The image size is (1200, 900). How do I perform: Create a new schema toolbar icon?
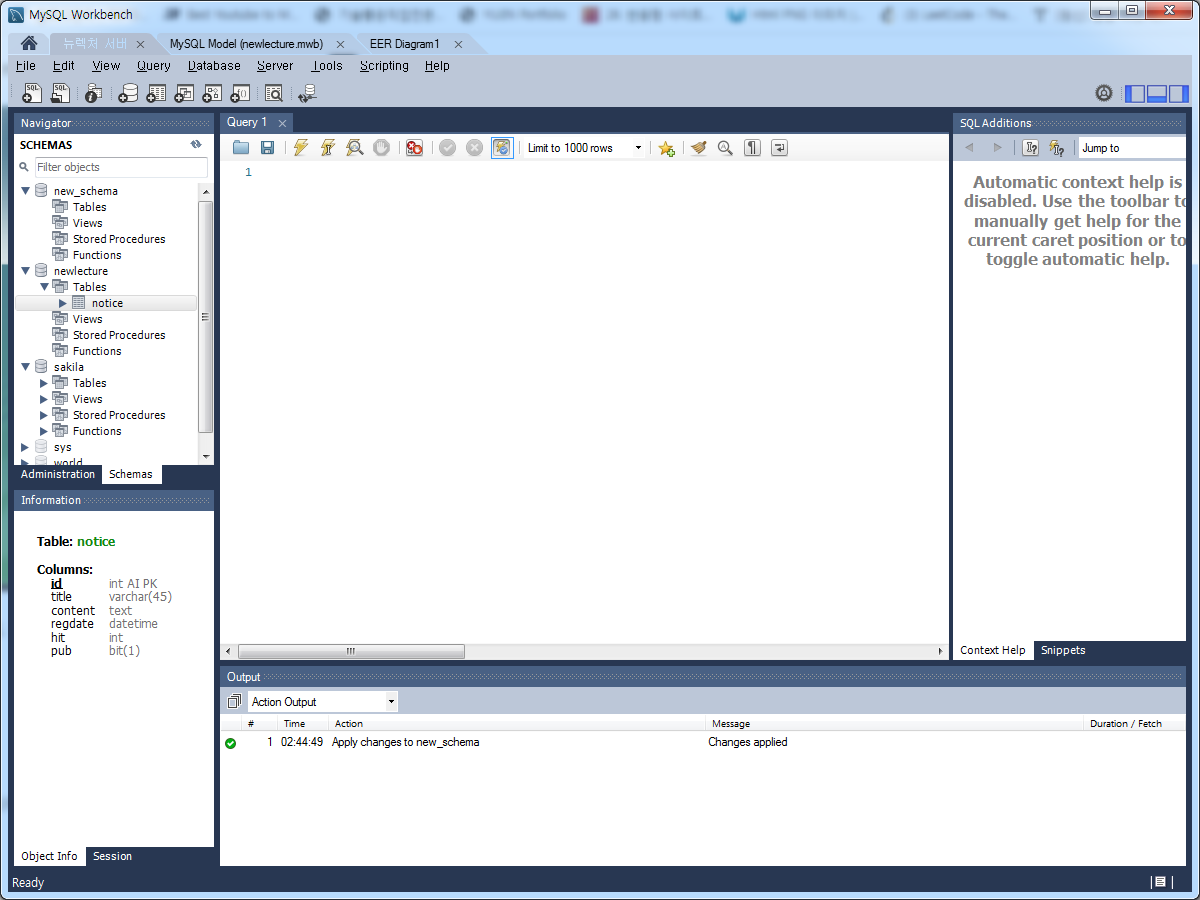coord(128,93)
